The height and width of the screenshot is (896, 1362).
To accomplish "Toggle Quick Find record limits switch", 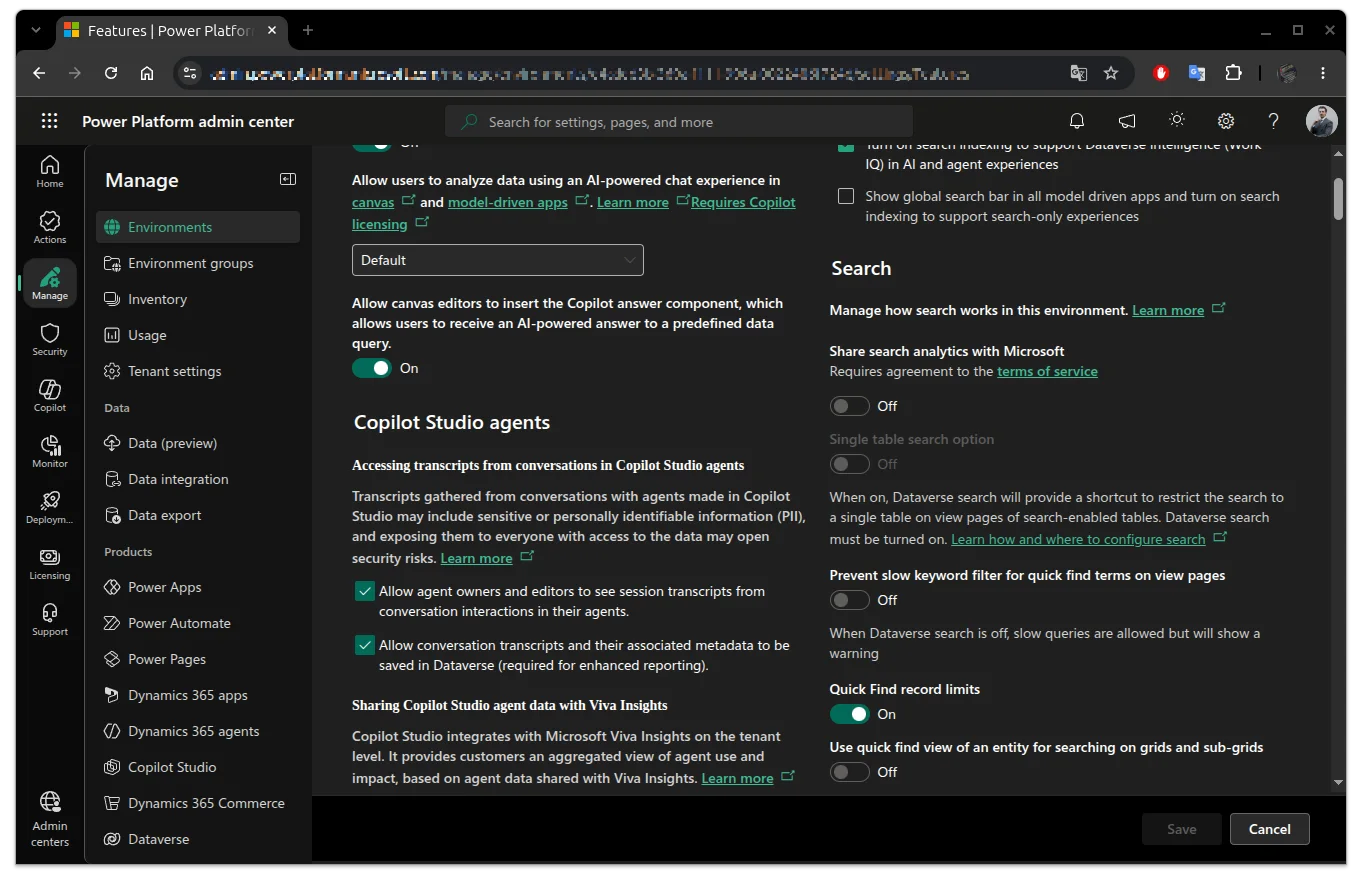I will 849,714.
